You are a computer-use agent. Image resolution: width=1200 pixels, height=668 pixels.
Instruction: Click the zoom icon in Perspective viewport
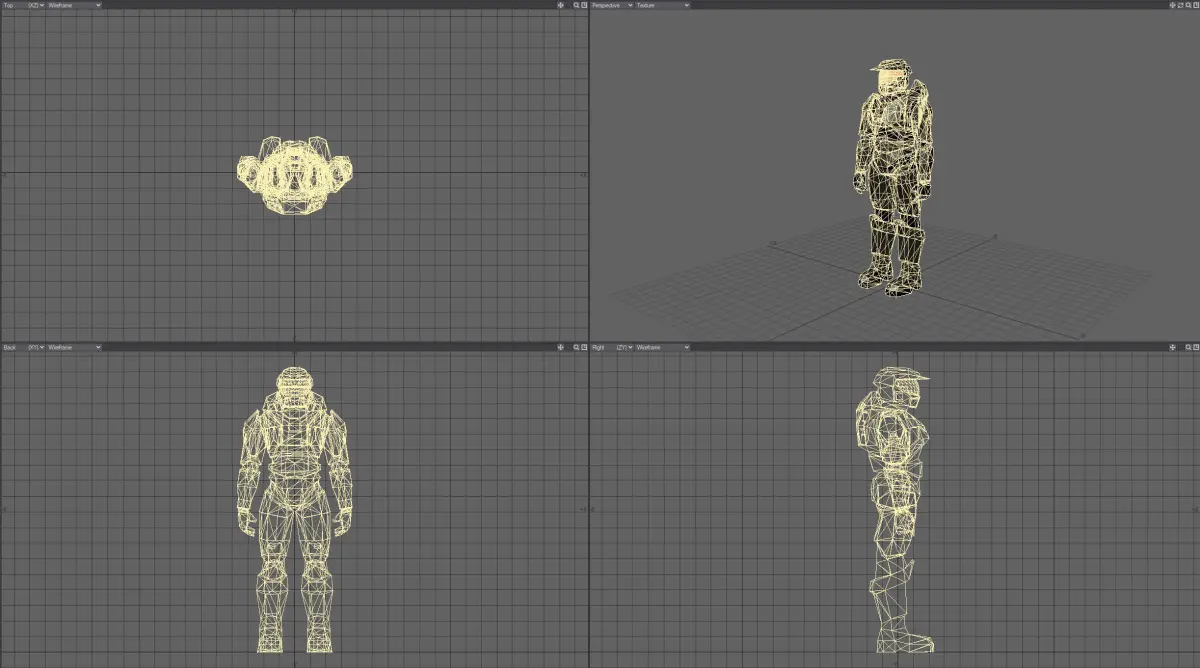(x=1188, y=5)
